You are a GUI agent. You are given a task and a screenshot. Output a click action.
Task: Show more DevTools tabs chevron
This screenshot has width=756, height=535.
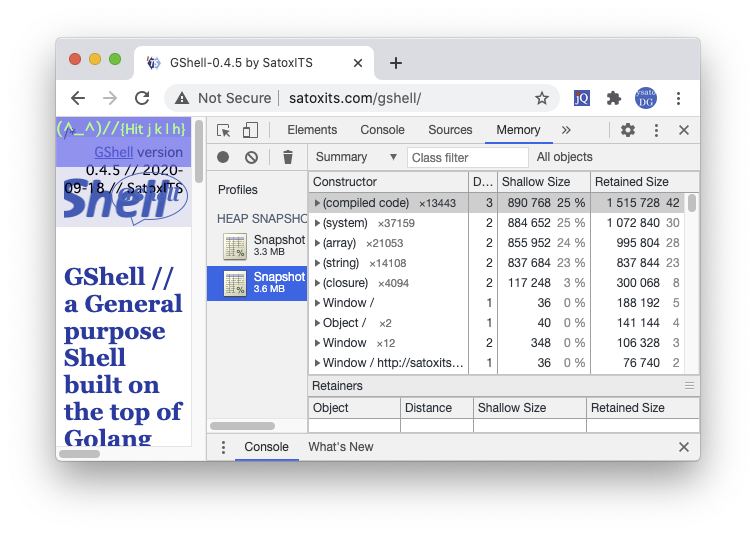(566, 130)
